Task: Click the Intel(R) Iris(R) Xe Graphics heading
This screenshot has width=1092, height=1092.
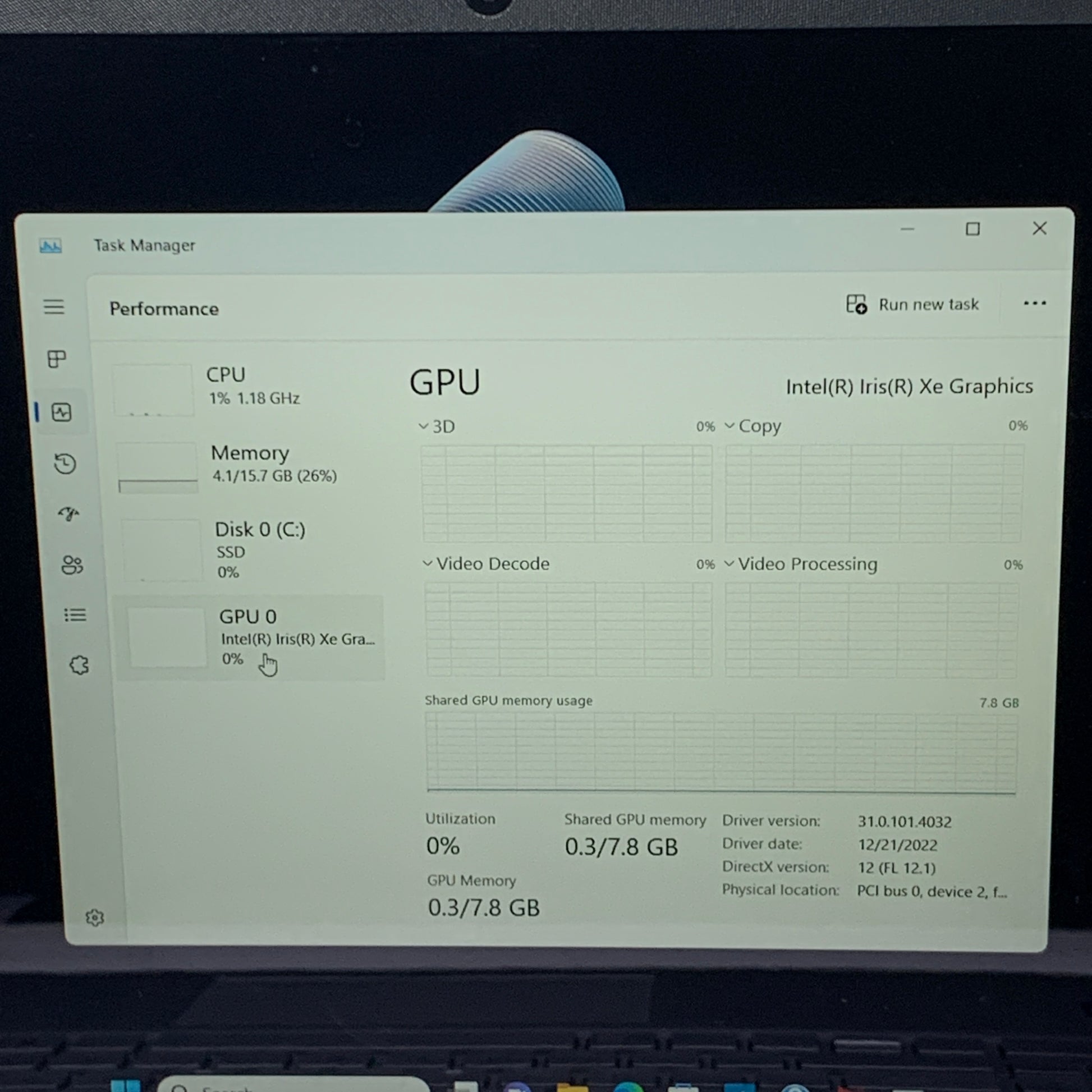Action: (910, 387)
